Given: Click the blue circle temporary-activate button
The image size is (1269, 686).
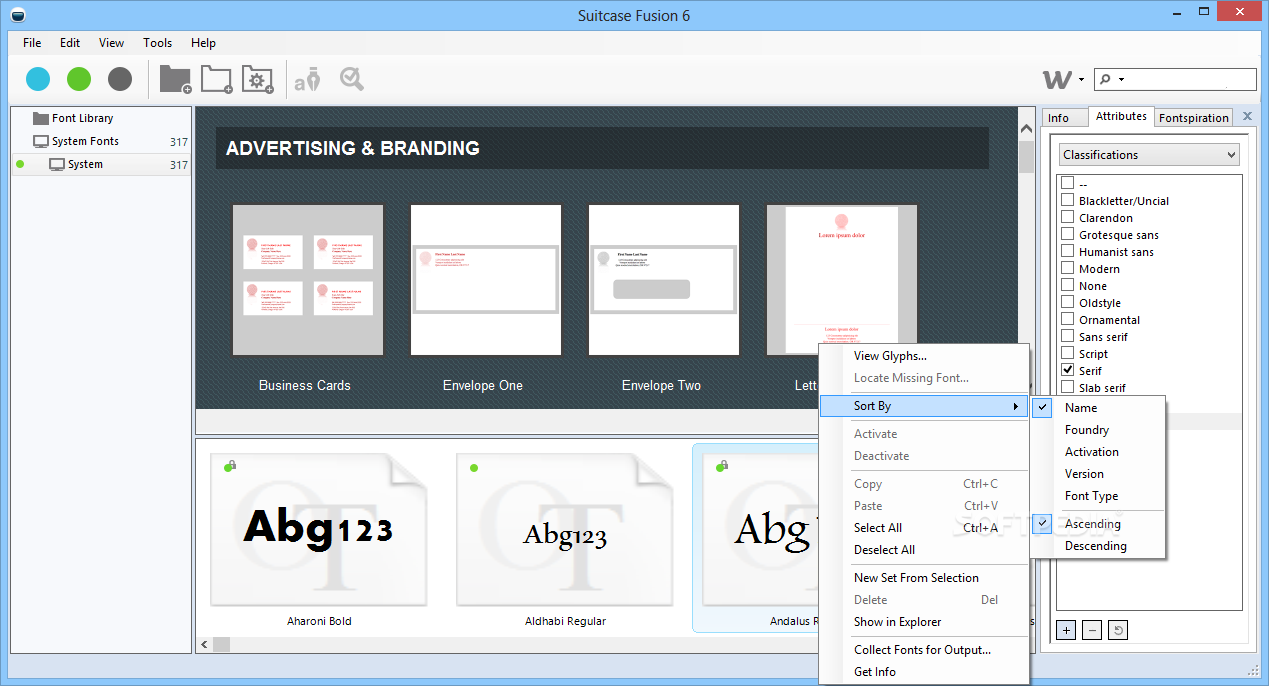Looking at the screenshot, I should 38,79.
